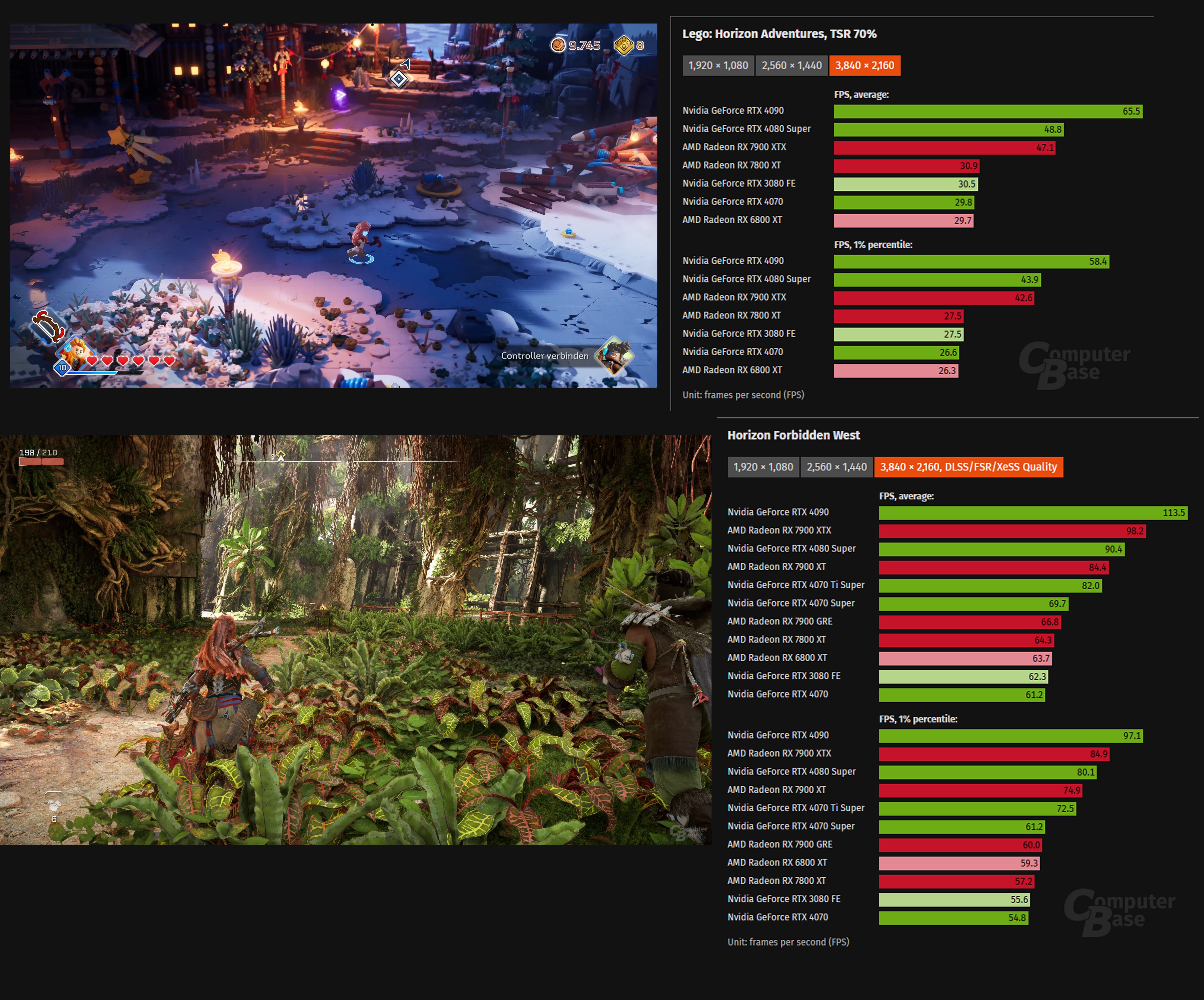Click the Lego percentile bar showing 26.3
1204x1000 pixels.
pos(896,371)
